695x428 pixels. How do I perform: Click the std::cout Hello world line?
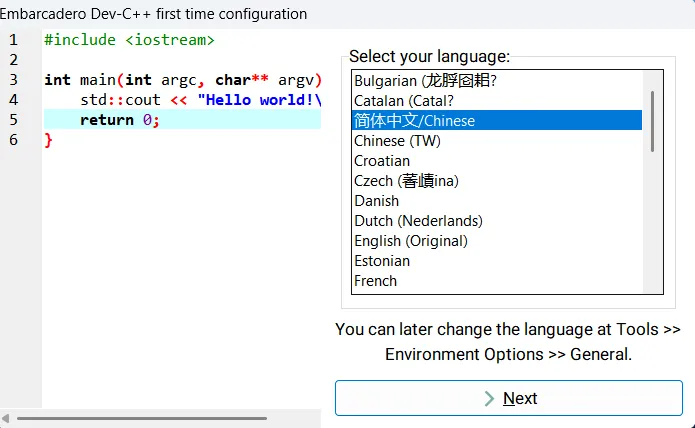[200, 100]
